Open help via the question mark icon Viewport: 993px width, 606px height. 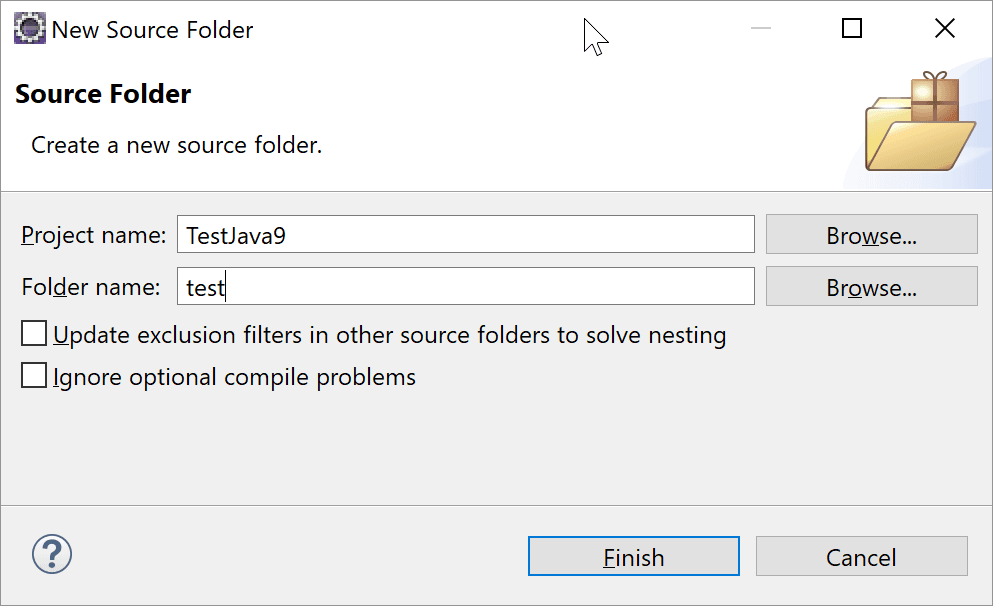52,553
